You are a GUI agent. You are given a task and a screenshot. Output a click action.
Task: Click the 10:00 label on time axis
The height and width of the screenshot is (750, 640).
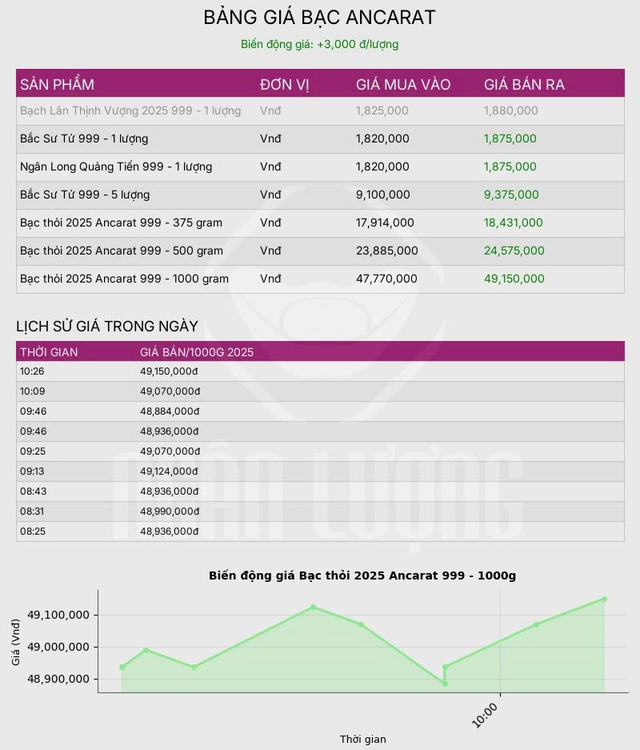click(x=485, y=716)
